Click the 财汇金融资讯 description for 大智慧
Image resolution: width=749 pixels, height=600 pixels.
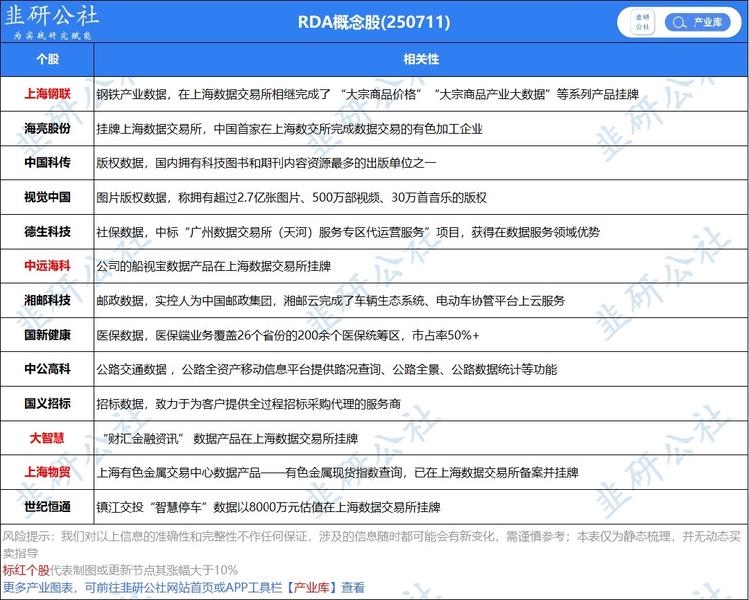229,438
